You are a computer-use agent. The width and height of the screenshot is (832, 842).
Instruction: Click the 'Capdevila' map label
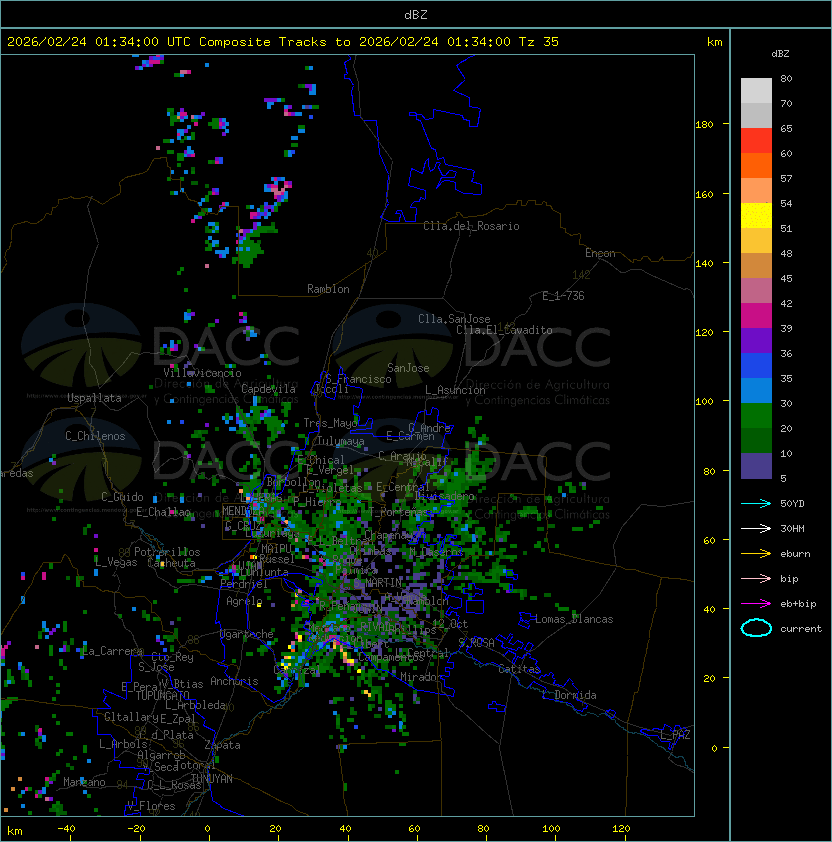(x=268, y=389)
